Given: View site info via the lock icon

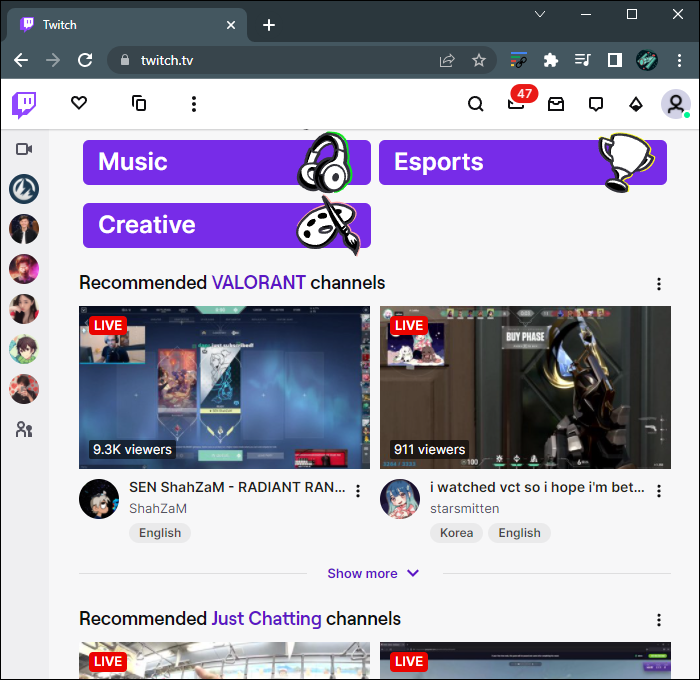Looking at the screenshot, I should (x=125, y=60).
